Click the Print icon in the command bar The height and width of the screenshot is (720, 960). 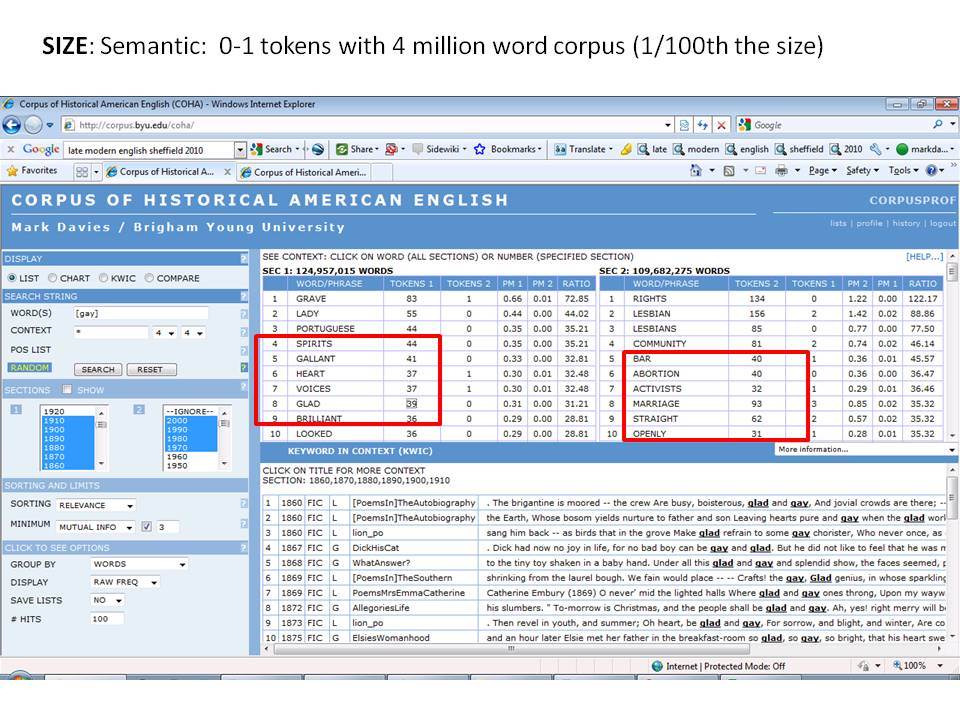[781, 171]
